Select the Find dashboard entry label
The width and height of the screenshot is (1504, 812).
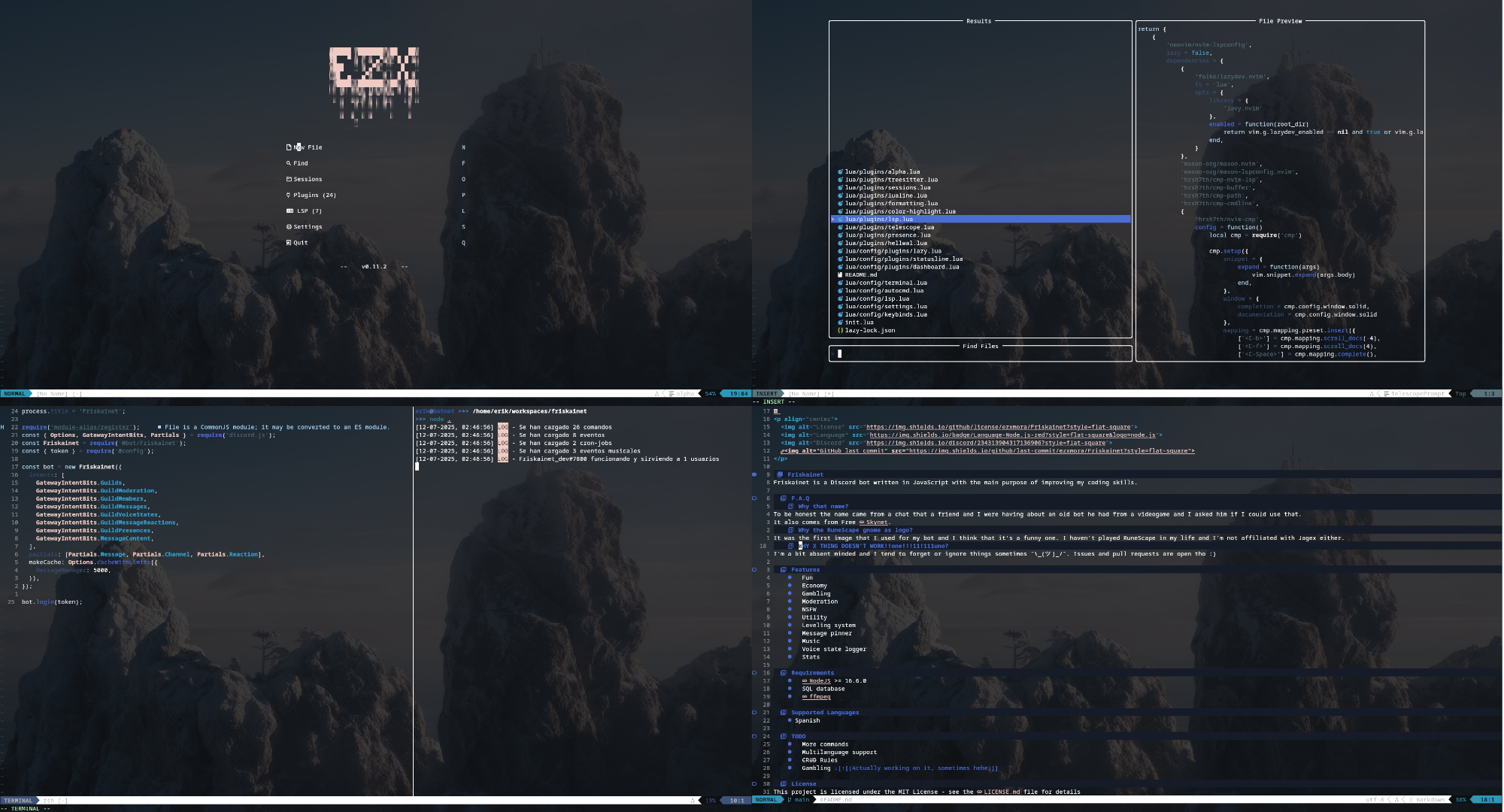301,163
